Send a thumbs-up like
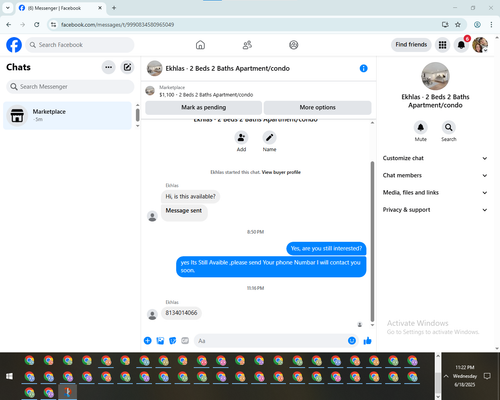 (x=367, y=341)
